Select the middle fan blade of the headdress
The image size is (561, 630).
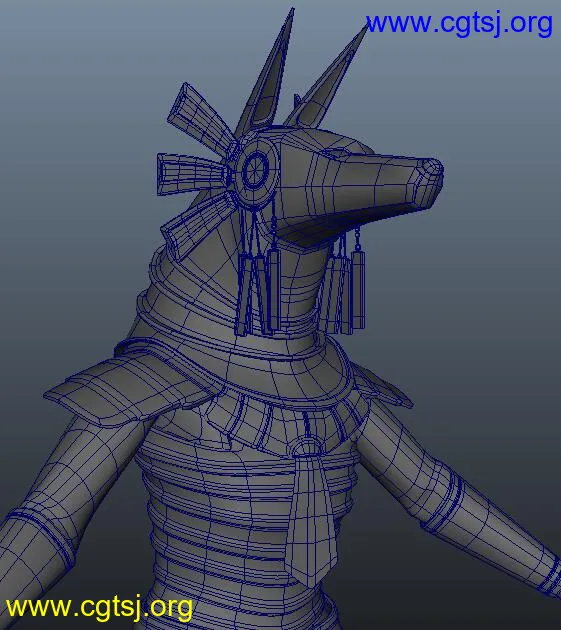coord(195,174)
